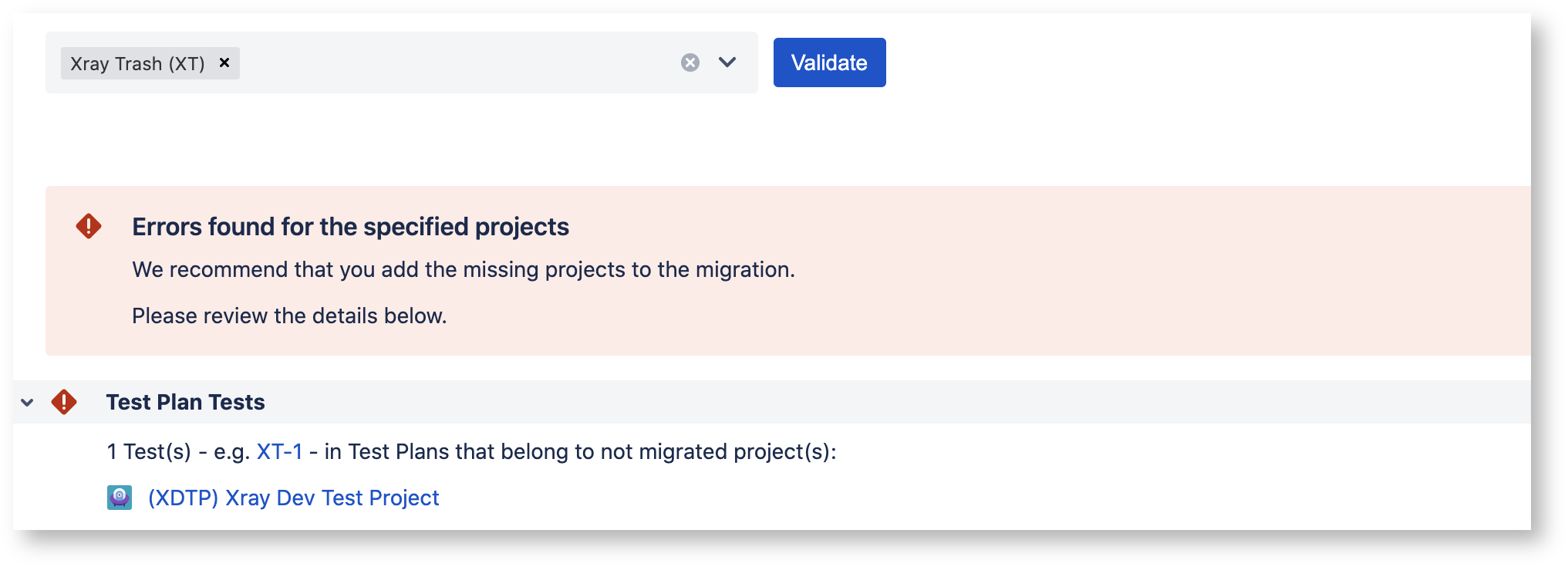The width and height of the screenshot is (1568, 567).
Task: Click the error icon in the red banner
Action: pos(89,226)
